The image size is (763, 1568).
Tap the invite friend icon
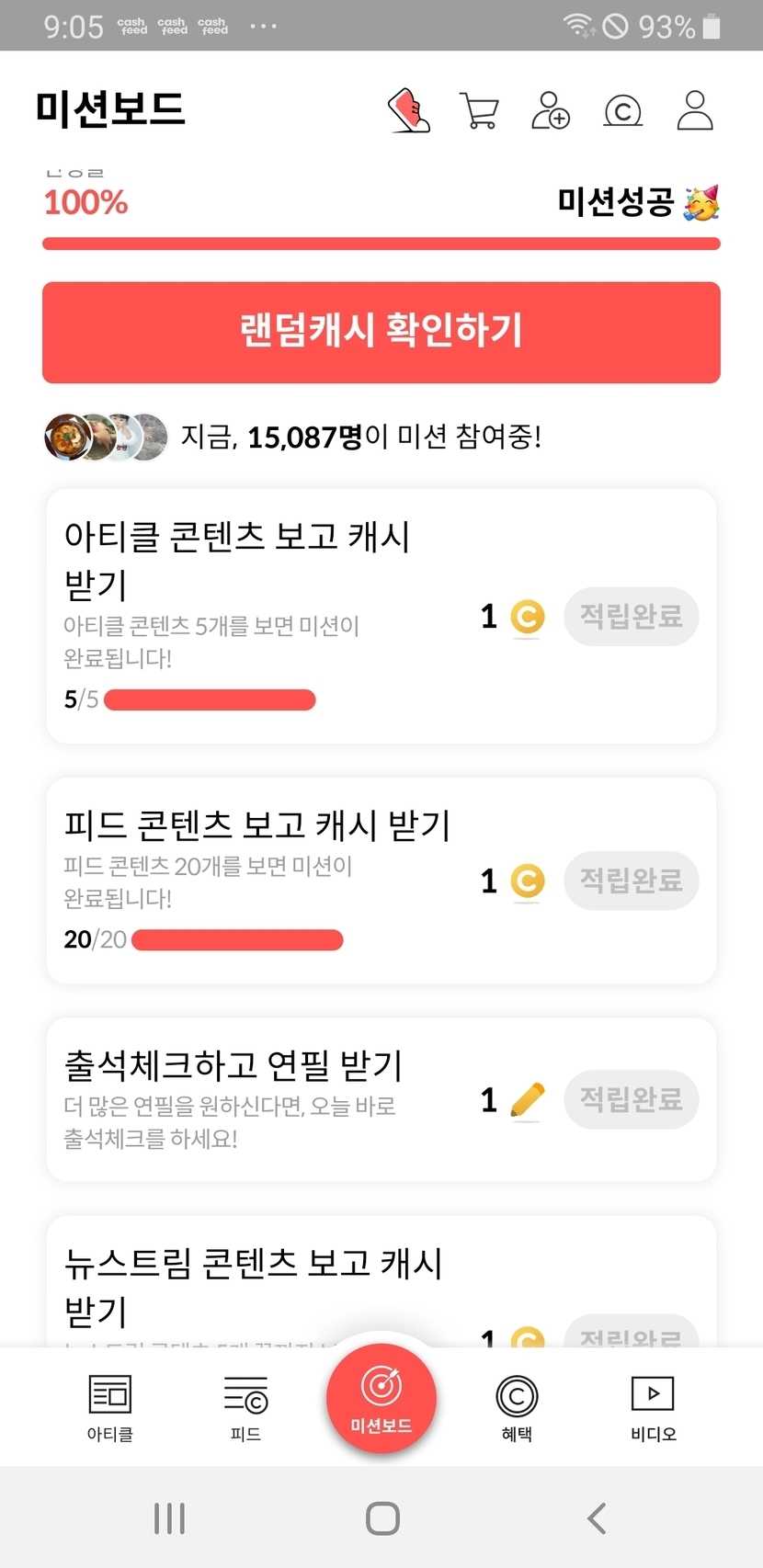point(551,110)
